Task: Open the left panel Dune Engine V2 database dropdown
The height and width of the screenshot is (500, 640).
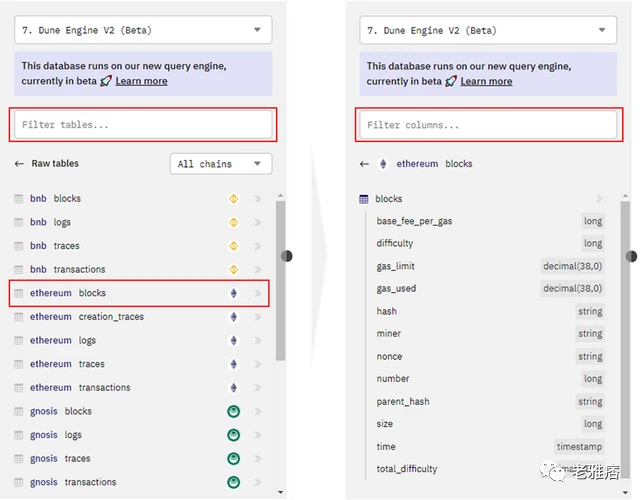Action: point(143,30)
